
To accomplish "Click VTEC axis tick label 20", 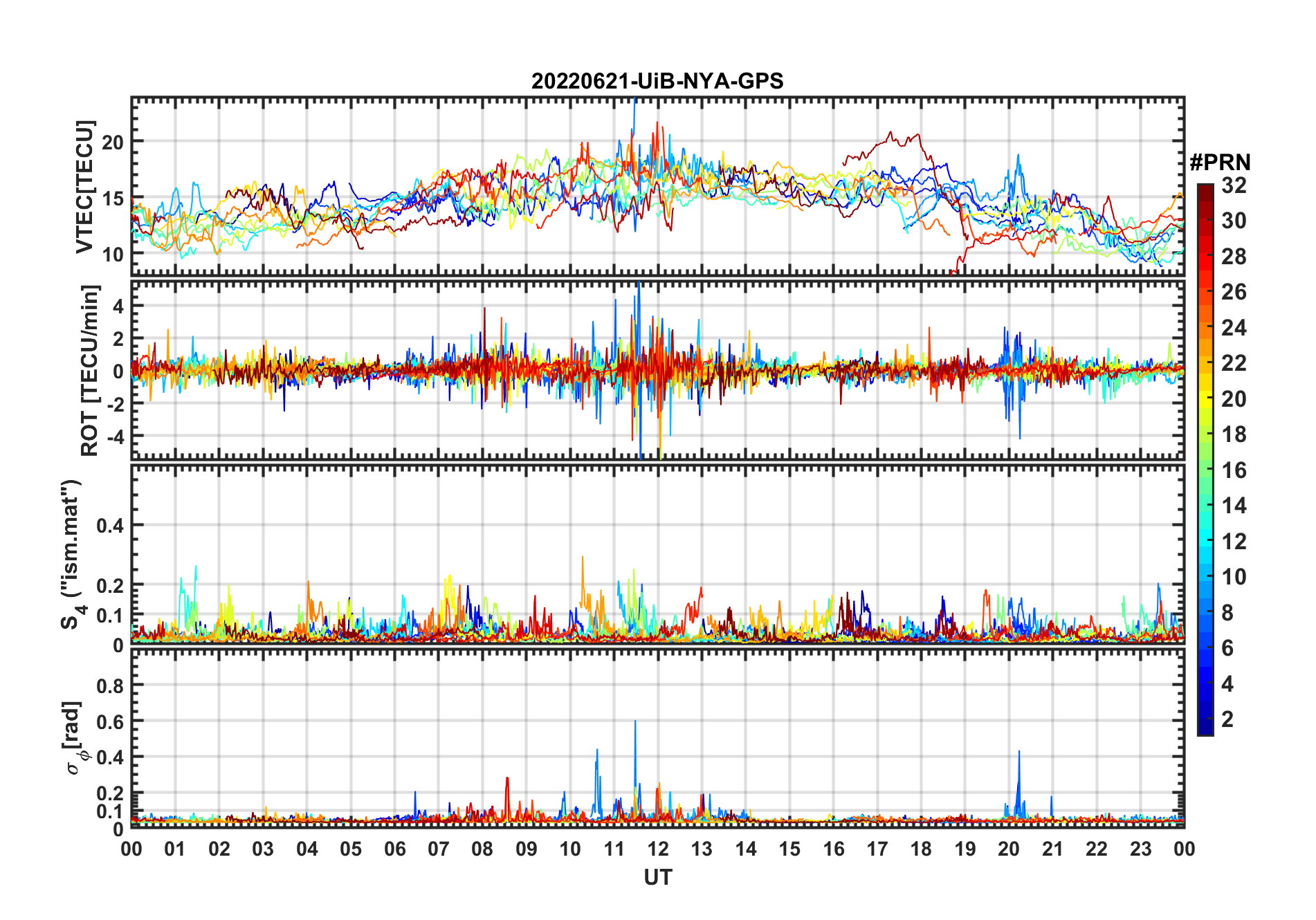I will point(113,142).
